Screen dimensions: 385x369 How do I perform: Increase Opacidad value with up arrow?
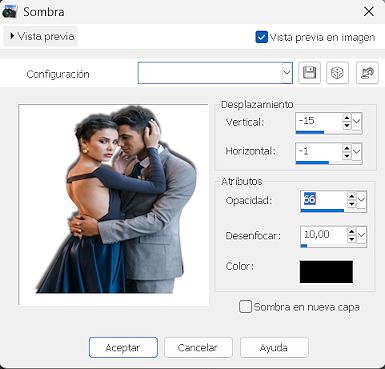(x=351, y=196)
